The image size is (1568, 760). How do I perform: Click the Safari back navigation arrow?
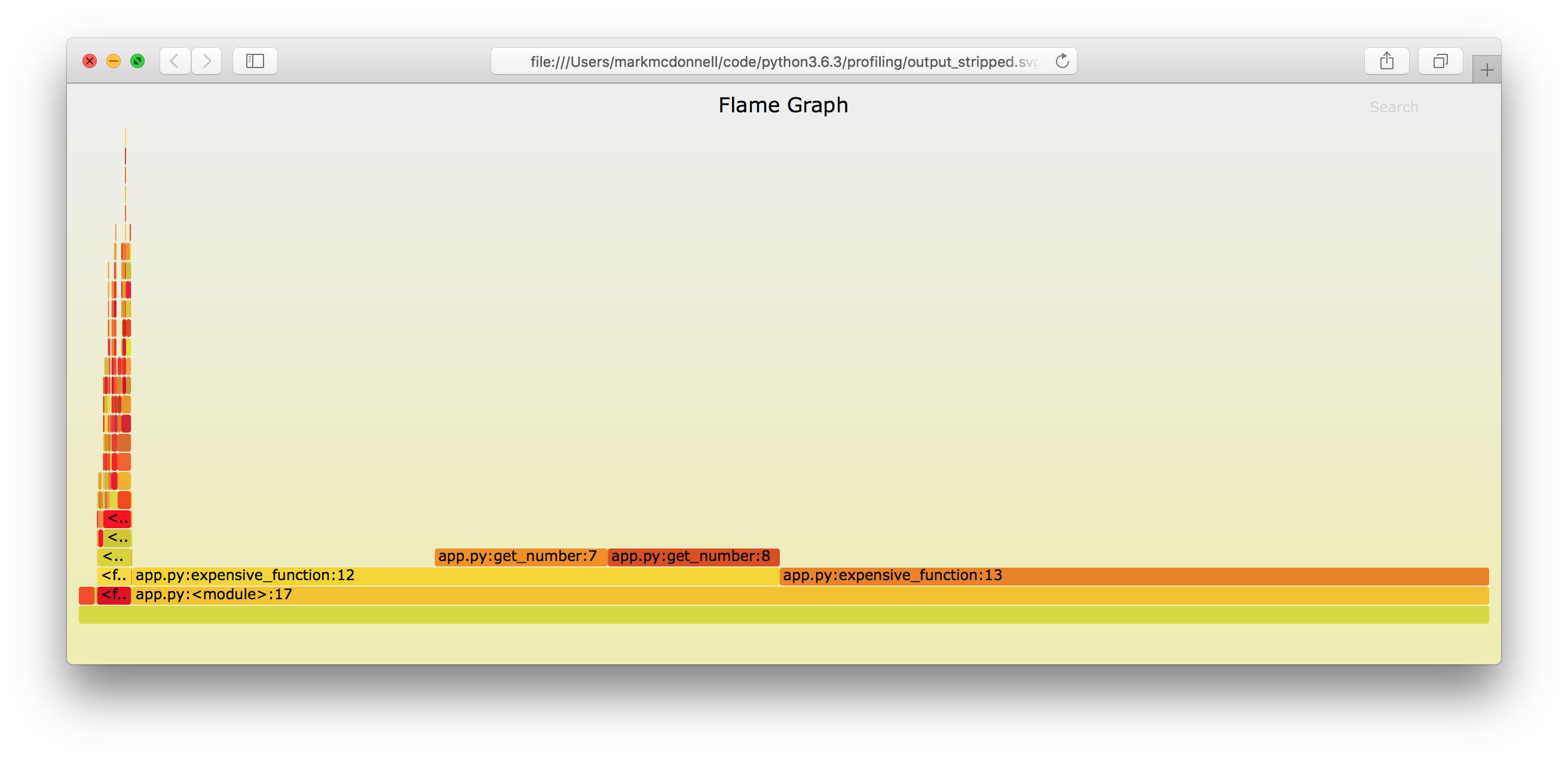[x=174, y=61]
